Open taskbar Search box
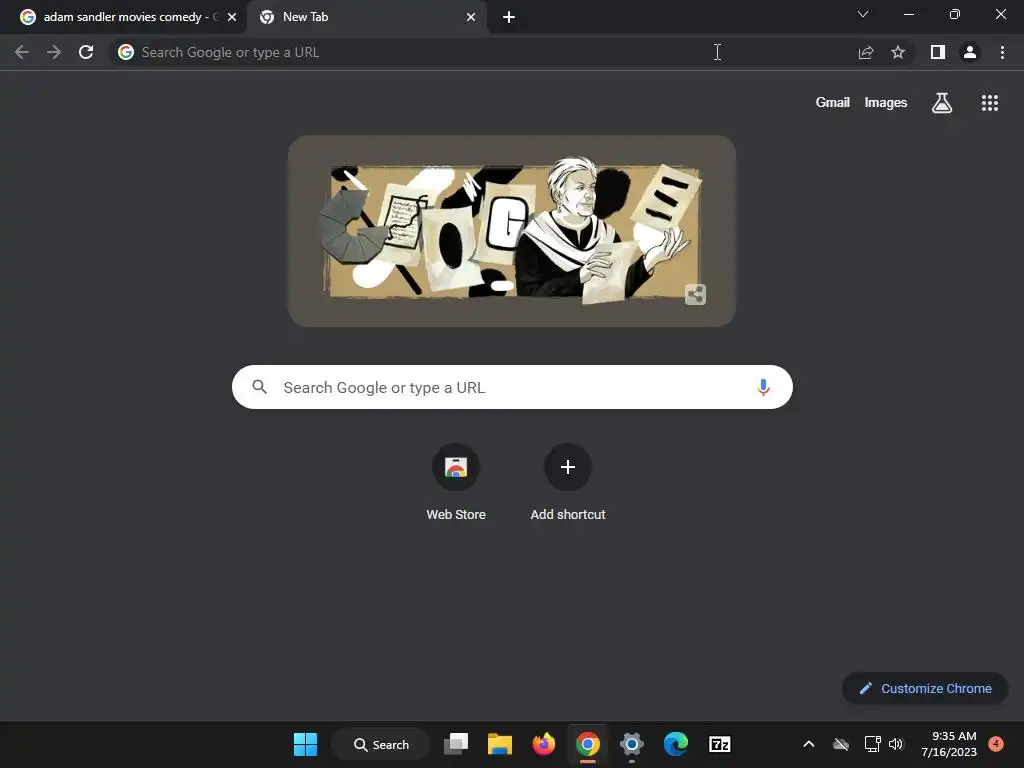Viewport: 1024px width, 768px height. [x=381, y=744]
